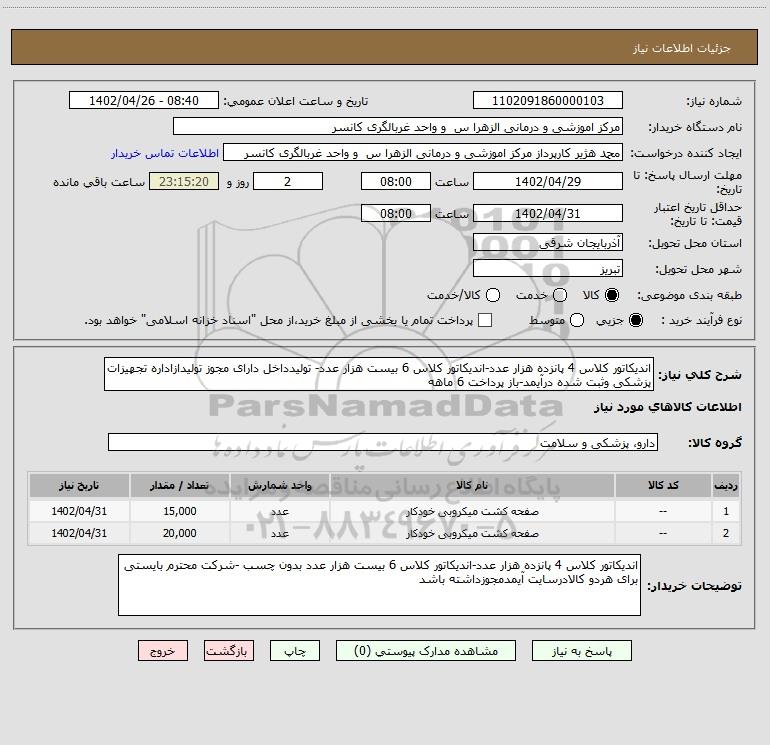The image size is (770, 745).
Task: Select the خدمت radio button
Action: 560,295
